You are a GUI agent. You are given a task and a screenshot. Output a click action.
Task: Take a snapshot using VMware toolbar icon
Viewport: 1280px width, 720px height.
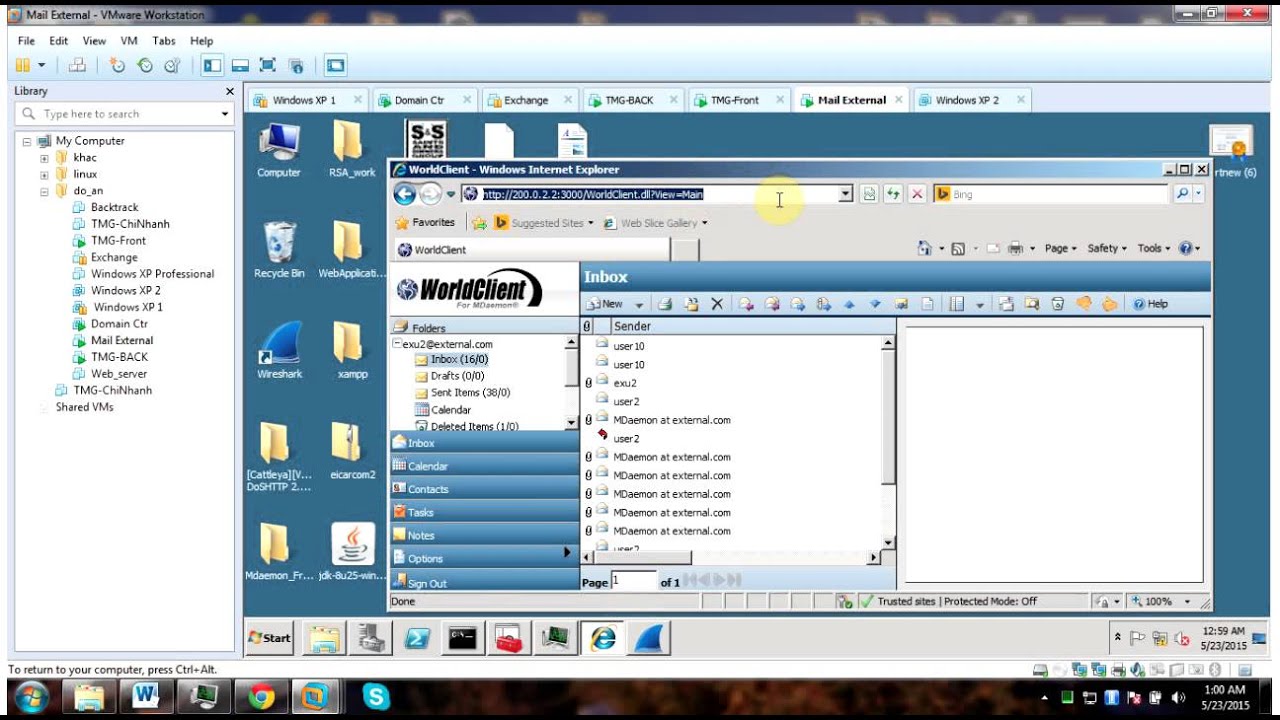click(x=117, y=66)
